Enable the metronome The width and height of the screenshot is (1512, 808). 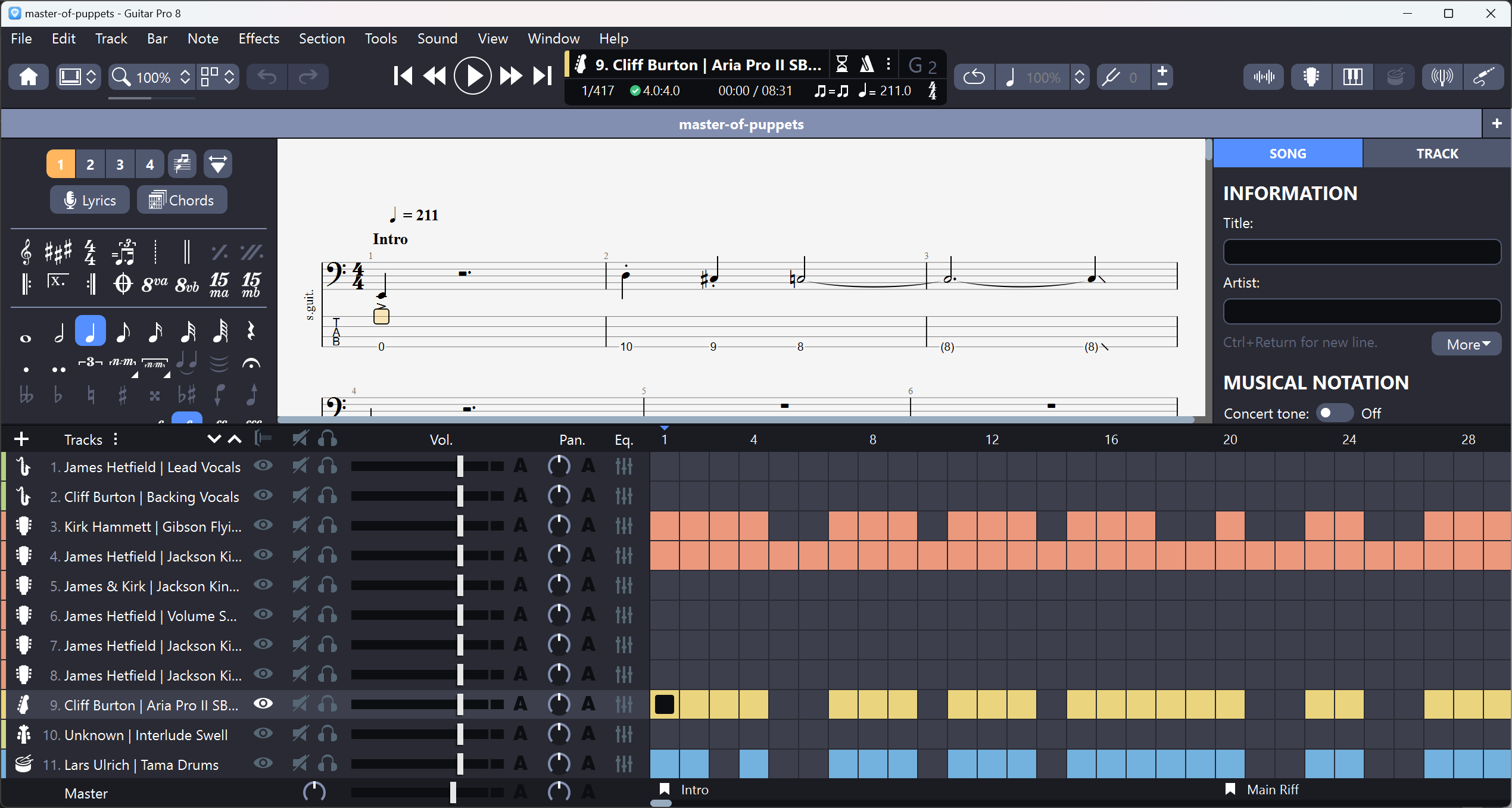pos(866,64)
